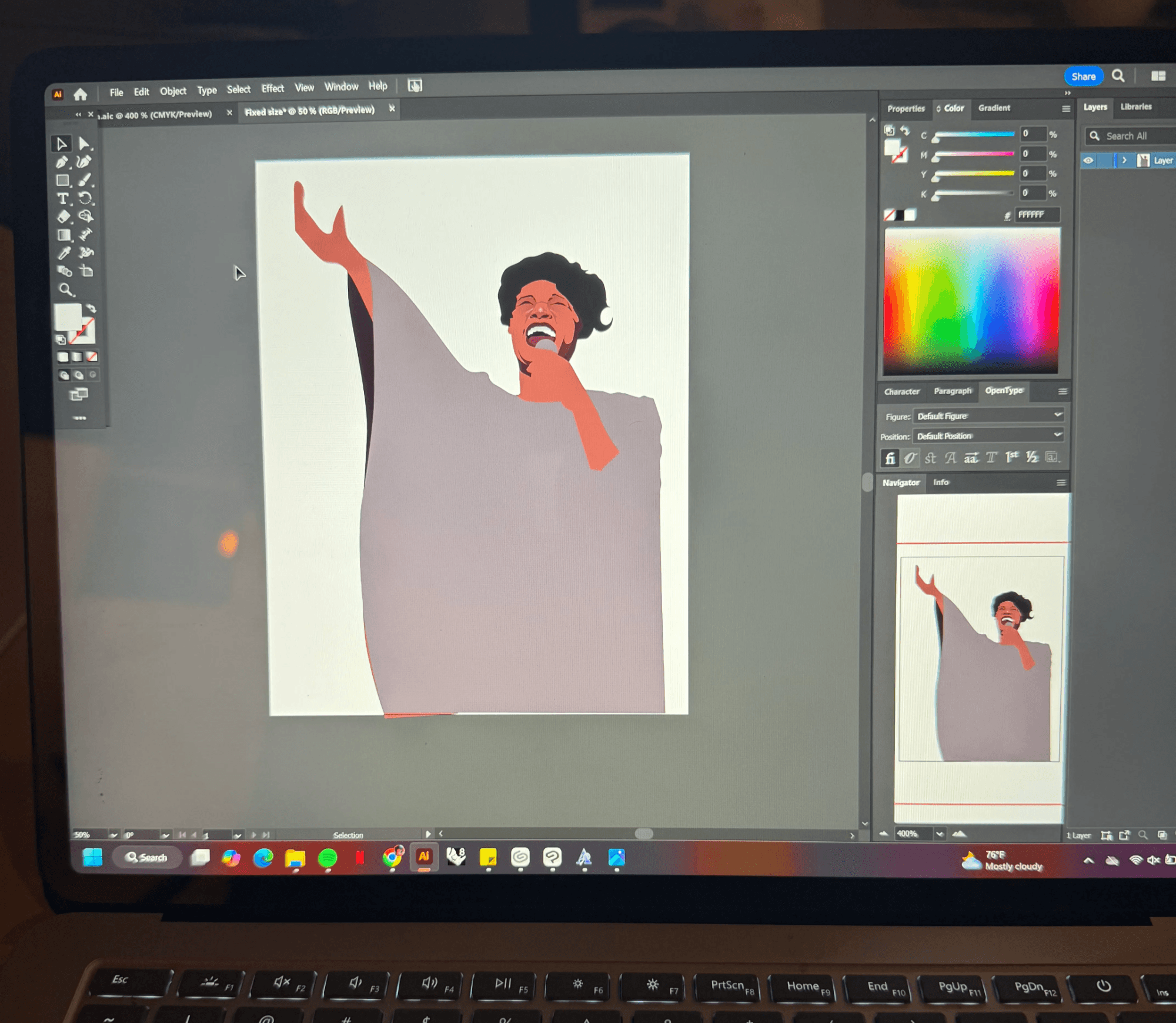Open Spotify from the taskbar
The width and height of the screenshot is (1176, 1023).
point(328,858)
